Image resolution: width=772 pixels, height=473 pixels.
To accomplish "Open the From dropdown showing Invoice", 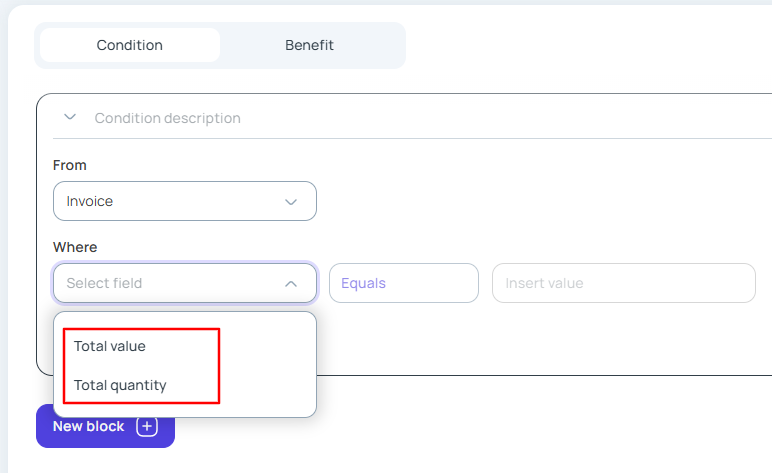I will click(184, 201).
